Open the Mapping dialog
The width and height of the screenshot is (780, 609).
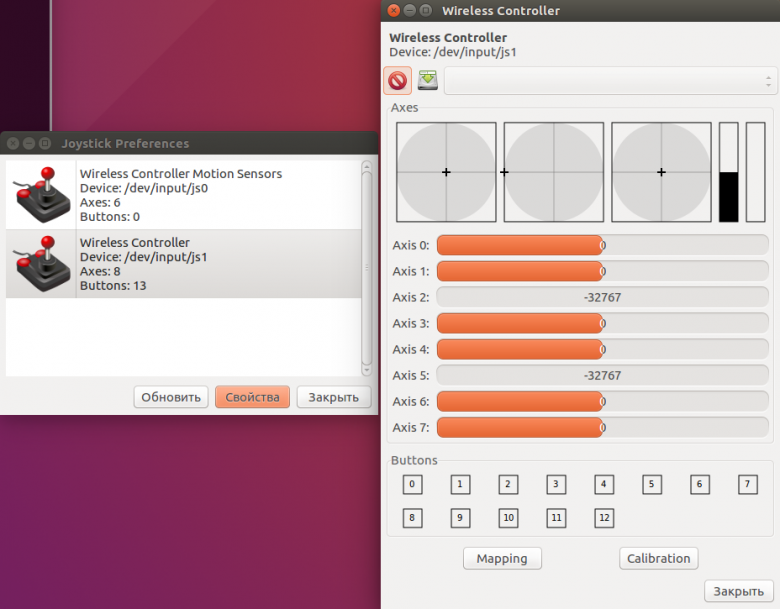tap(502, 558)
